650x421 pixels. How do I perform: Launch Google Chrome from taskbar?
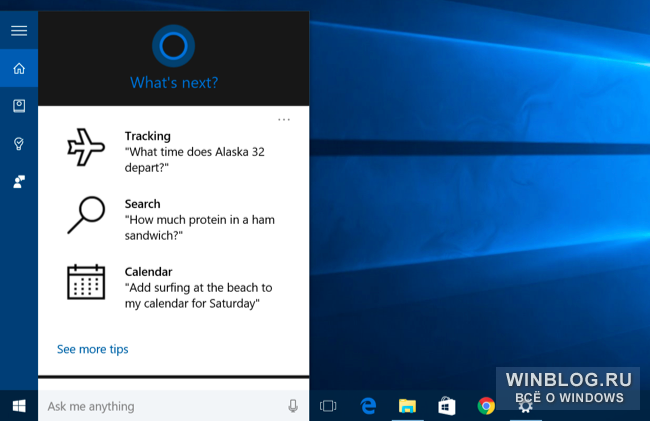486,406
